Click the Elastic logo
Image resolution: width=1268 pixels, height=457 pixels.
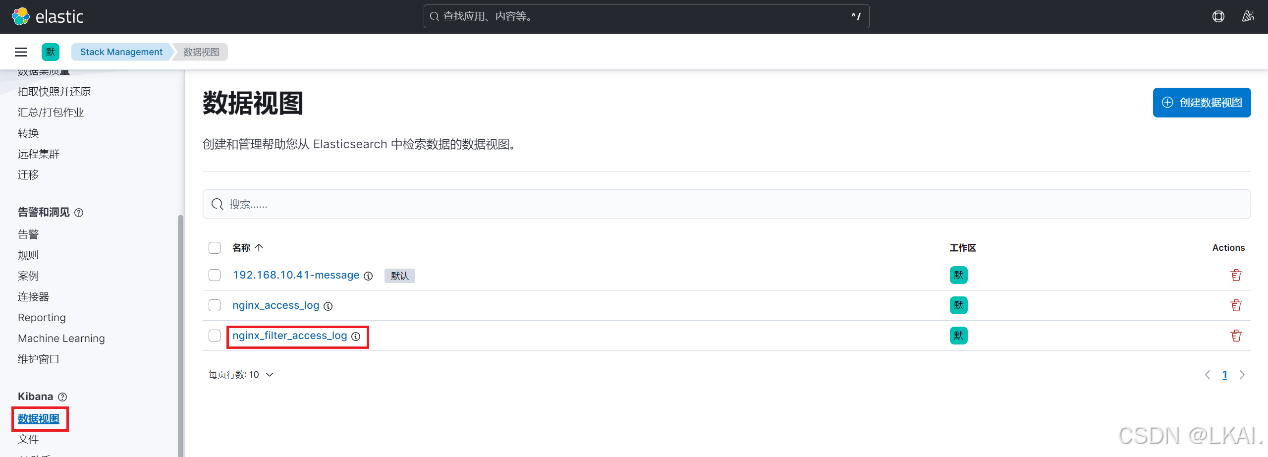click(x=47, y=16)
